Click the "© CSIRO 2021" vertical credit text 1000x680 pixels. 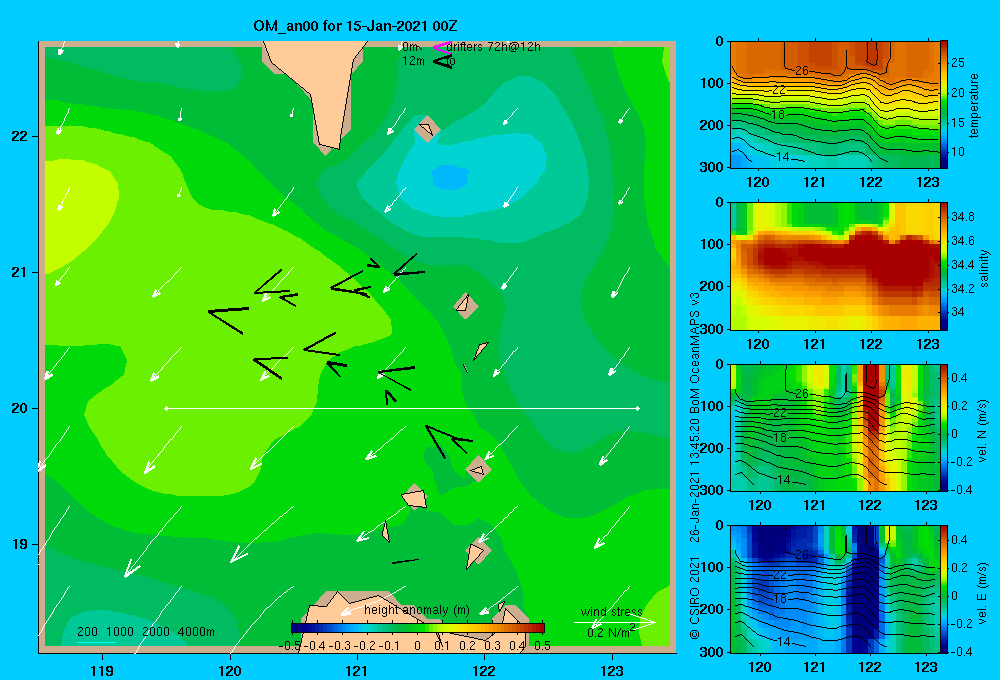pyautogui.click(x=695, y=598)
